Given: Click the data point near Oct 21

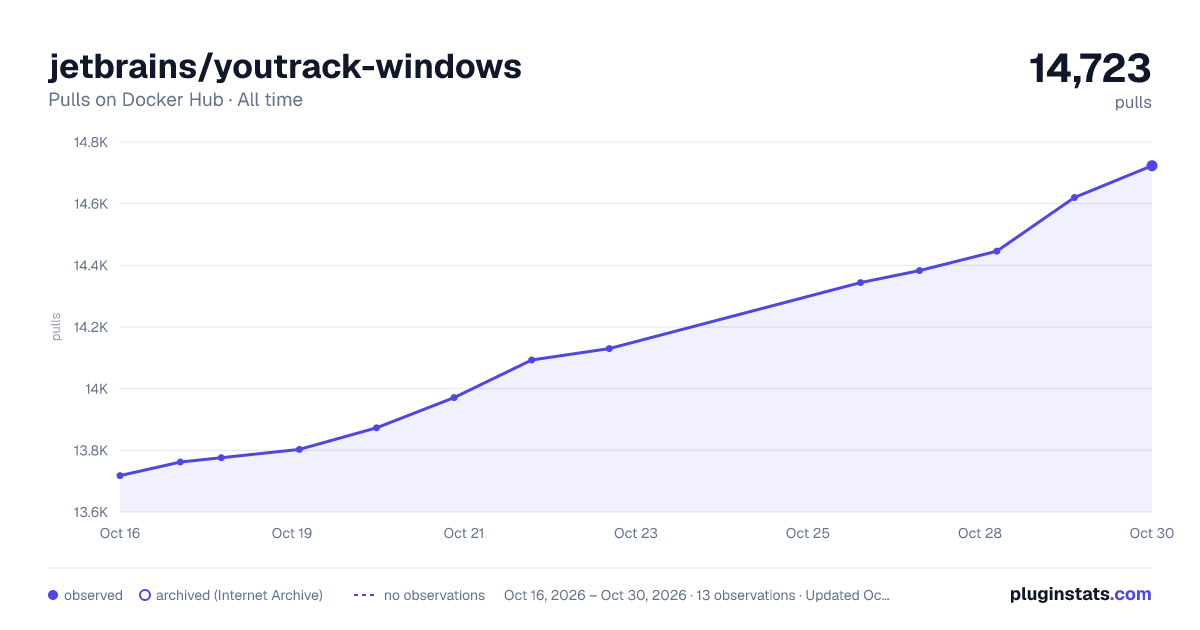Looking at the screenshot, I should coord(454,397).
